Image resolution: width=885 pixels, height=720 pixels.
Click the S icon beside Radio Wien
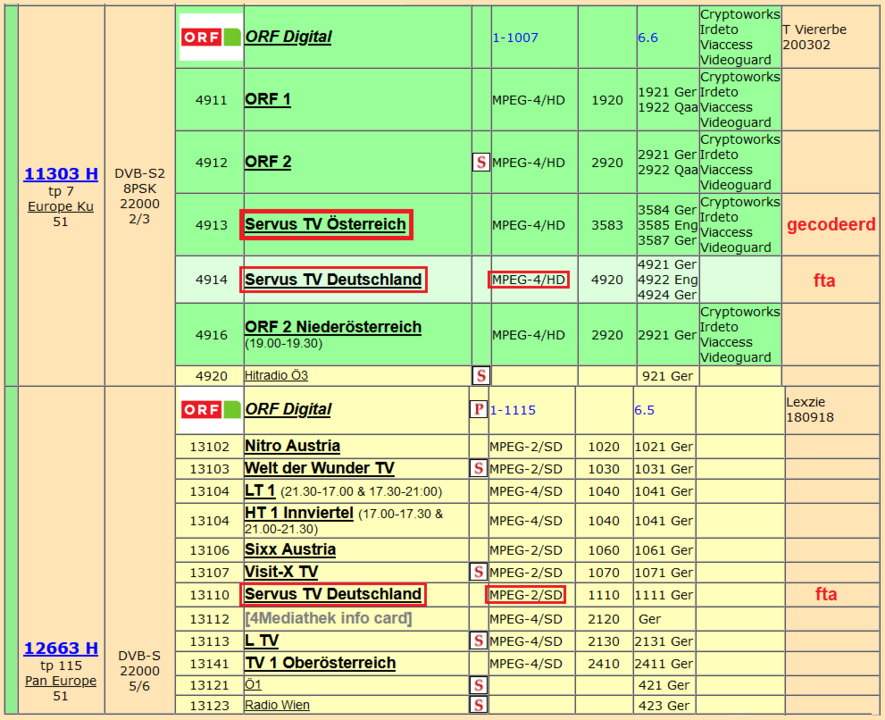(479, 705)
